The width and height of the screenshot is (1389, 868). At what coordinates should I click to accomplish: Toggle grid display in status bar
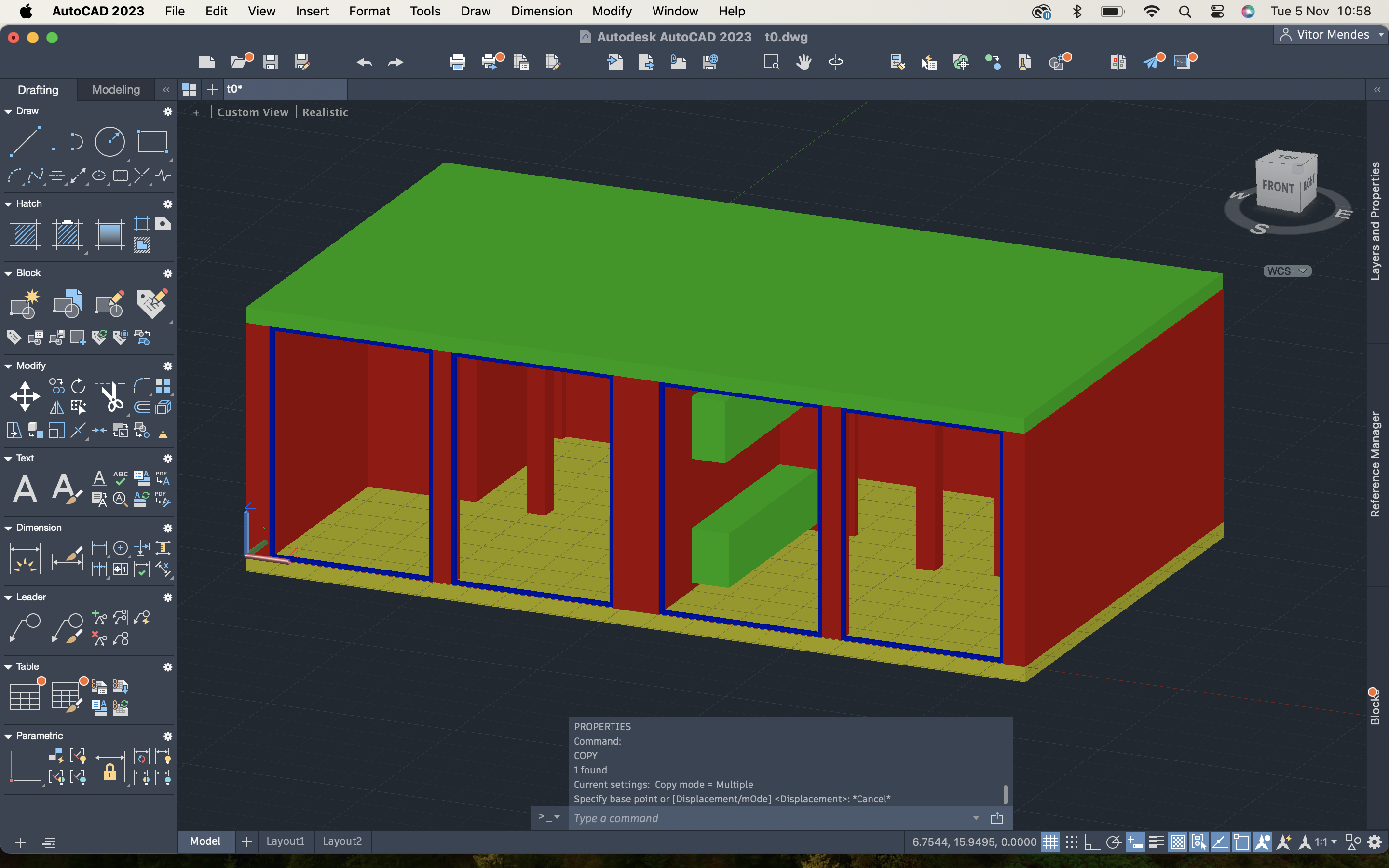[1050, 842]
